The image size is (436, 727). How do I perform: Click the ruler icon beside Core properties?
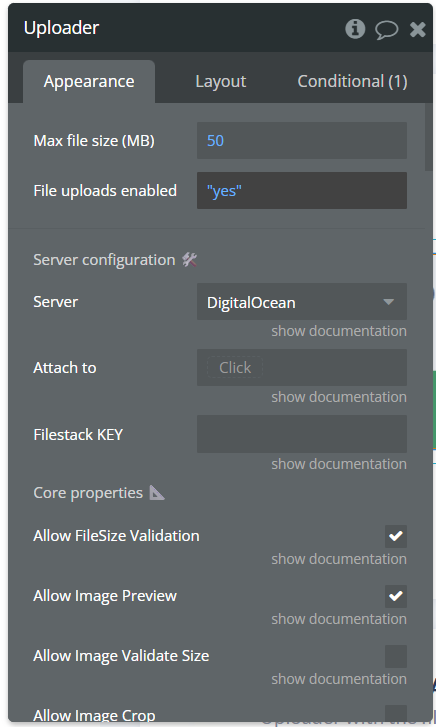pos(157,492)
